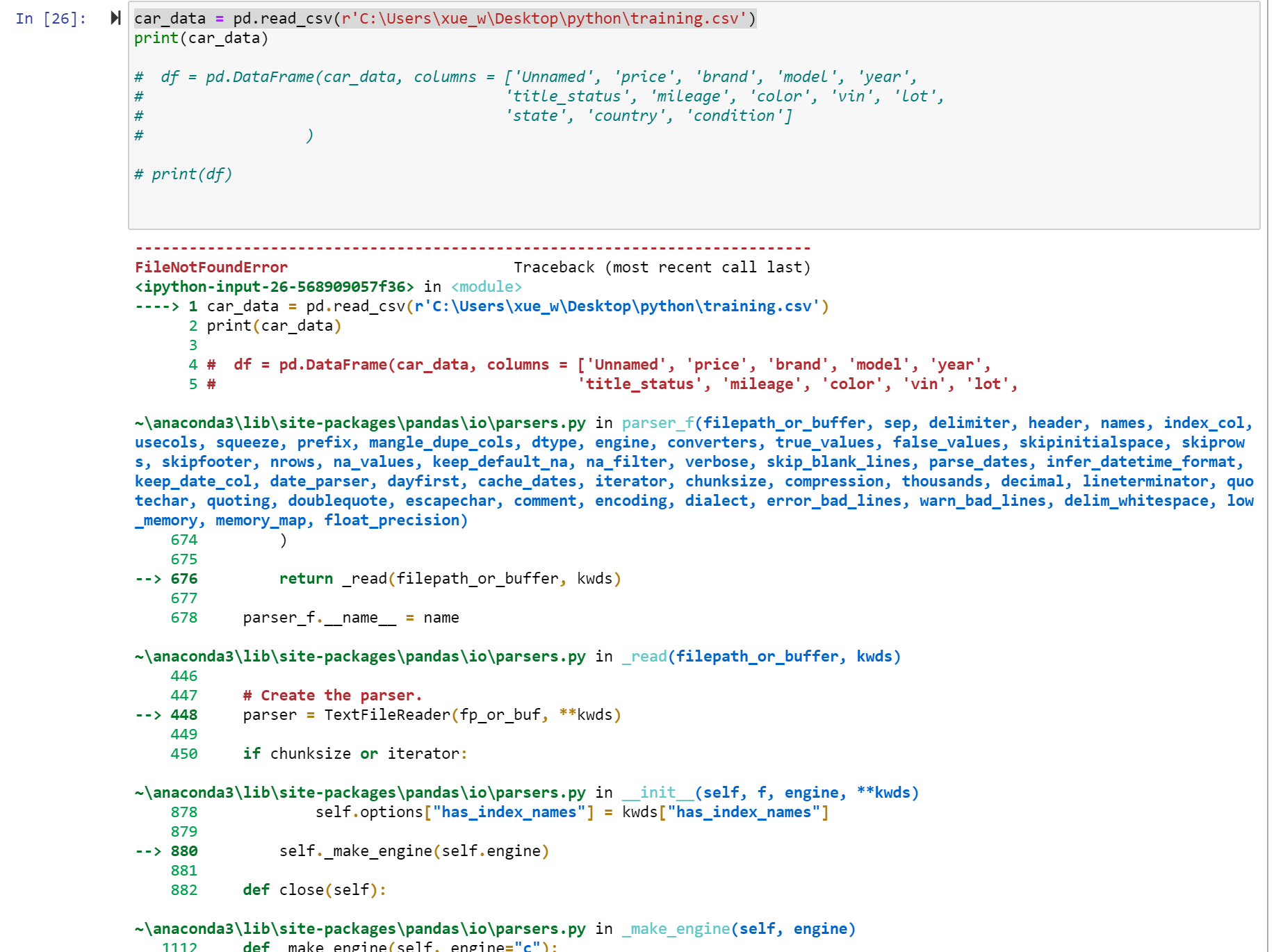Click the _read function name in traceback
Image resolution: width=1283 pixels, height=952 pixels.
pos(644,656)
